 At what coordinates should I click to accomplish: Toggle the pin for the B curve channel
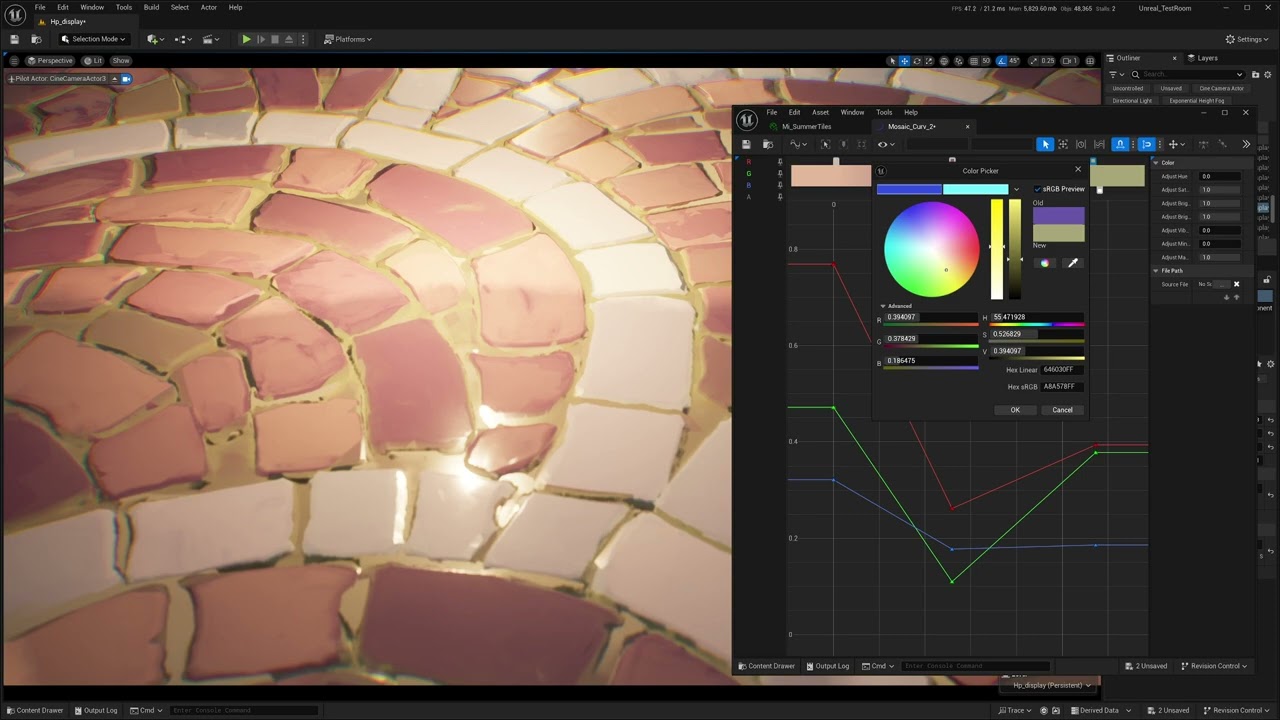coord(779,186)
